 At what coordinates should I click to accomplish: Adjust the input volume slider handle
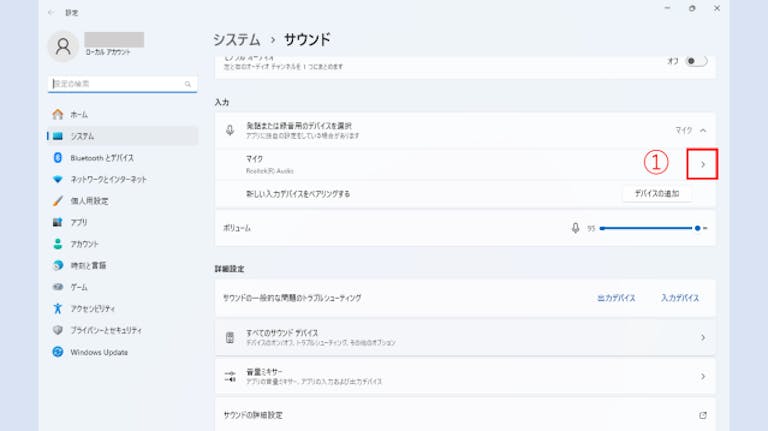pos(697,228)
